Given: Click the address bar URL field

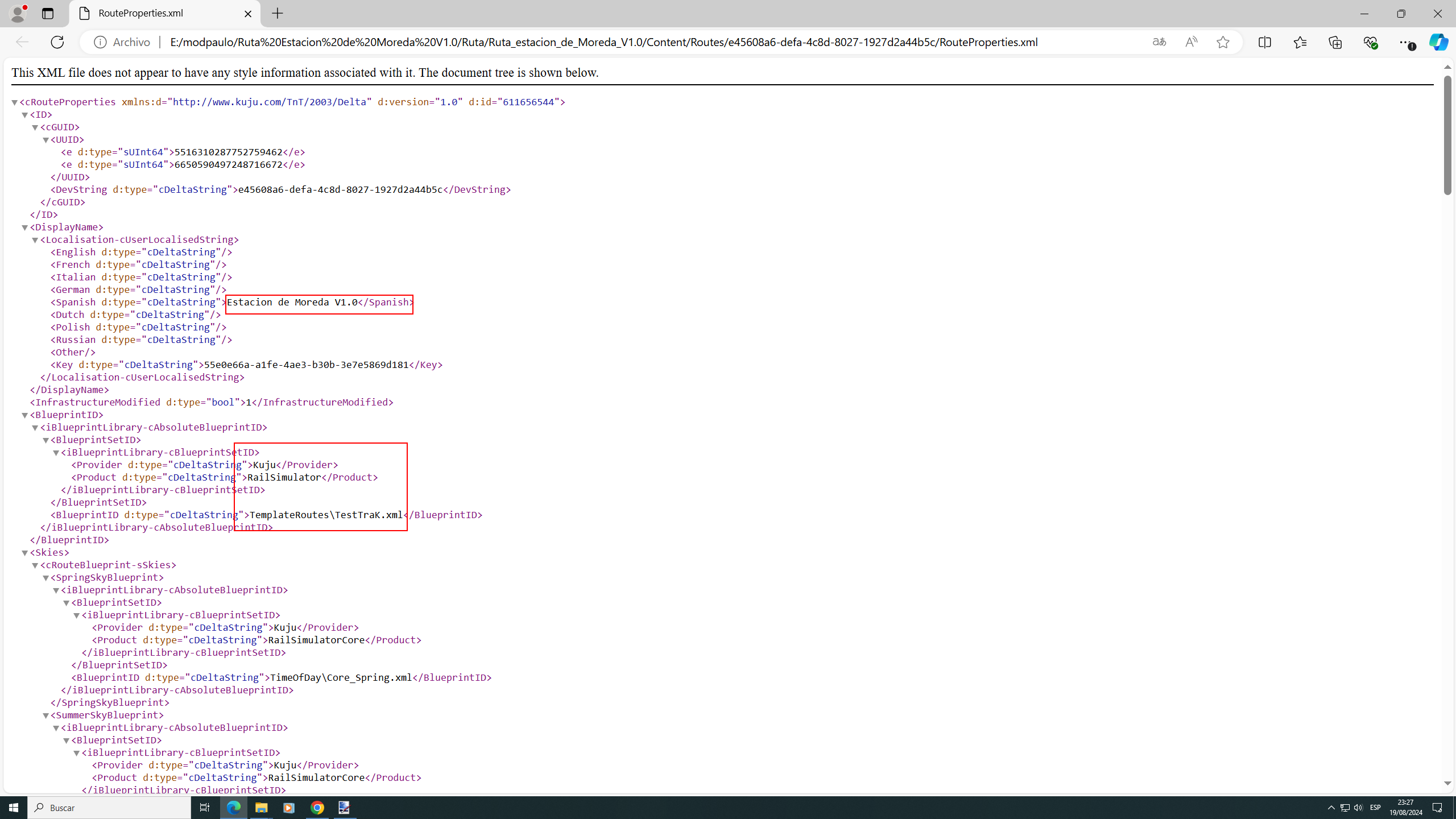Looking at the screenshot, I should [x=603, y=42].
